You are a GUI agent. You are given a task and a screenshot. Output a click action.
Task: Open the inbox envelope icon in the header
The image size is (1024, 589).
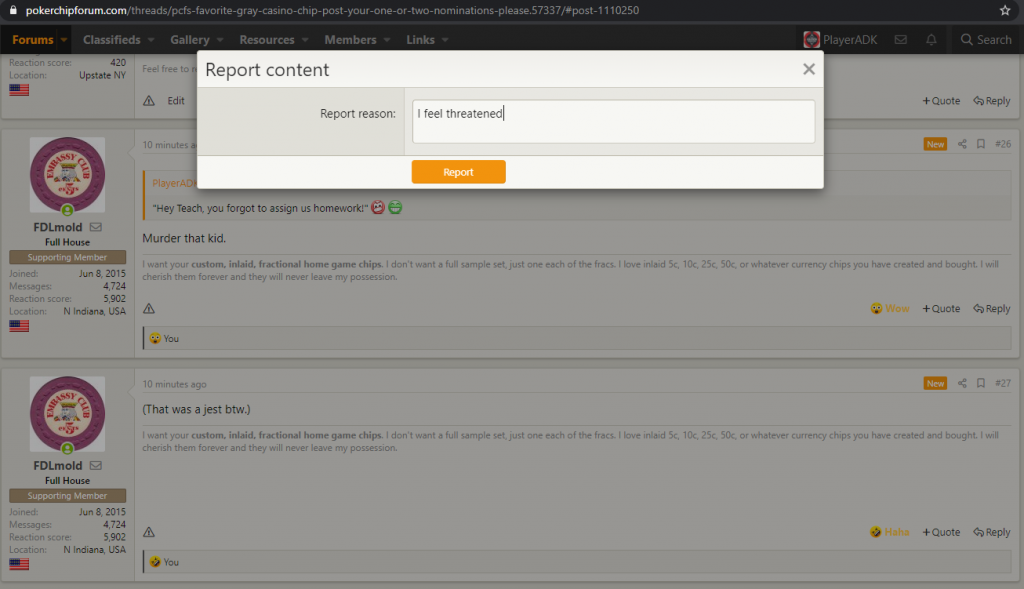coord(901,40)
